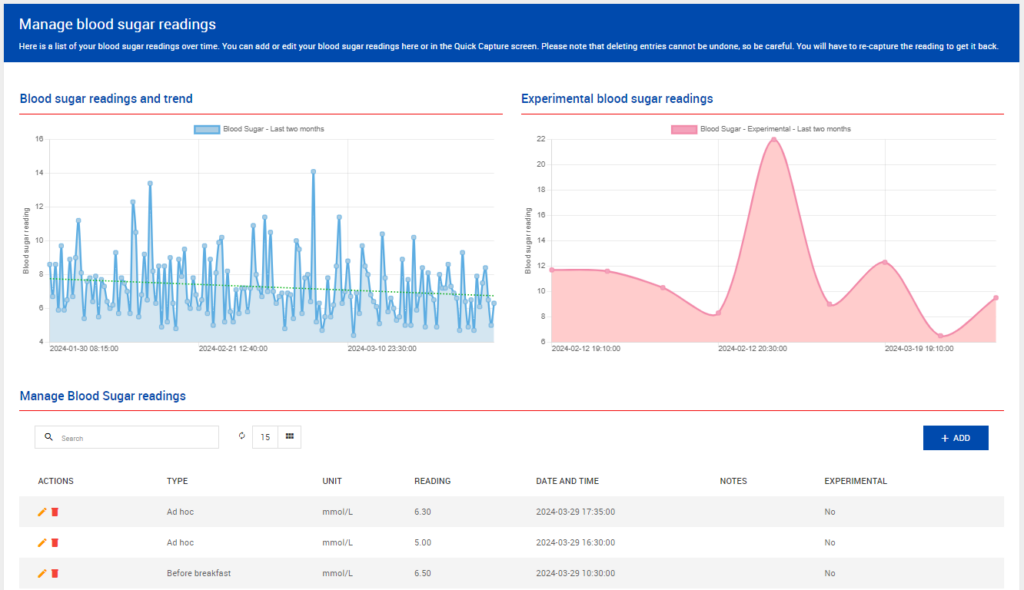Click 'Ad hoc' in the 16:30:00 row
This screenshot has height=590, width=1024.
180,543
